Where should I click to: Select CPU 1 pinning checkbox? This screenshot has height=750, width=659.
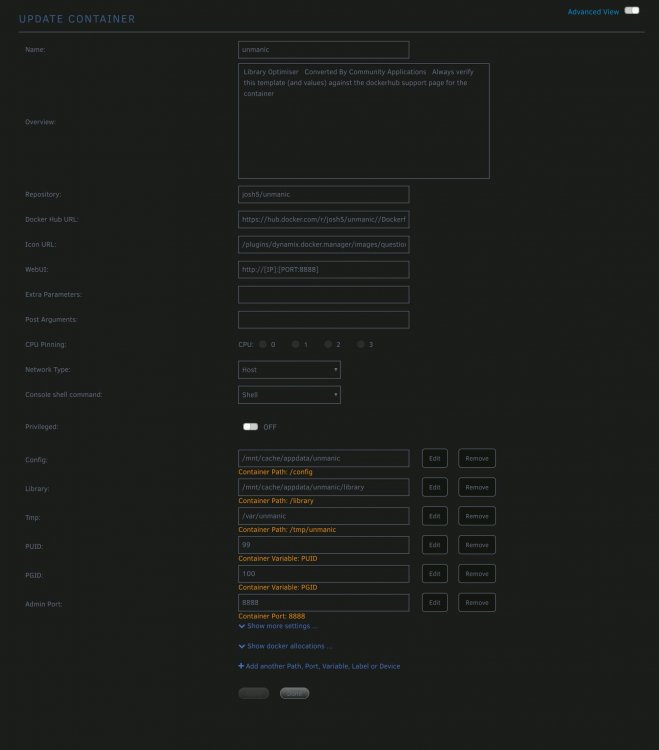(x=296, y=344)
